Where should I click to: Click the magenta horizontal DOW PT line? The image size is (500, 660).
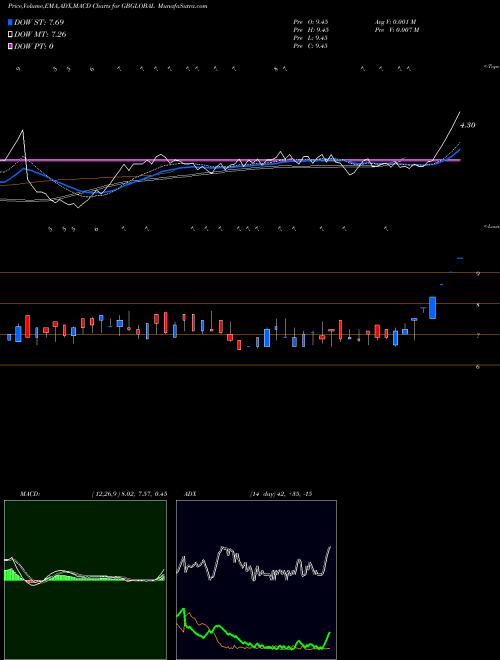click(x=230, y=160)
